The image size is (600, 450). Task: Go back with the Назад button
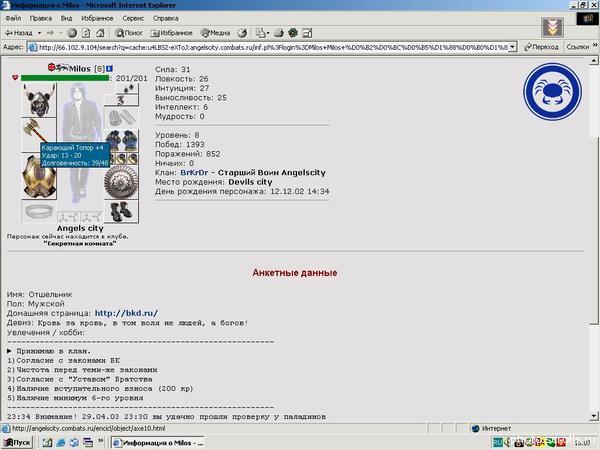(18, 33)
